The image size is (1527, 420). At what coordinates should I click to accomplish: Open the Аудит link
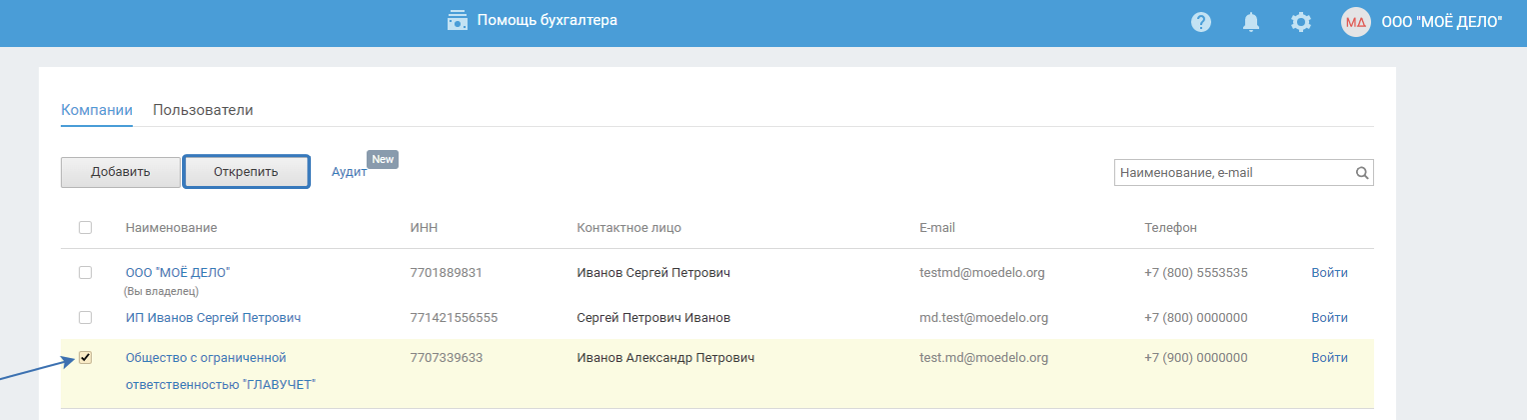tap(349, 172)
